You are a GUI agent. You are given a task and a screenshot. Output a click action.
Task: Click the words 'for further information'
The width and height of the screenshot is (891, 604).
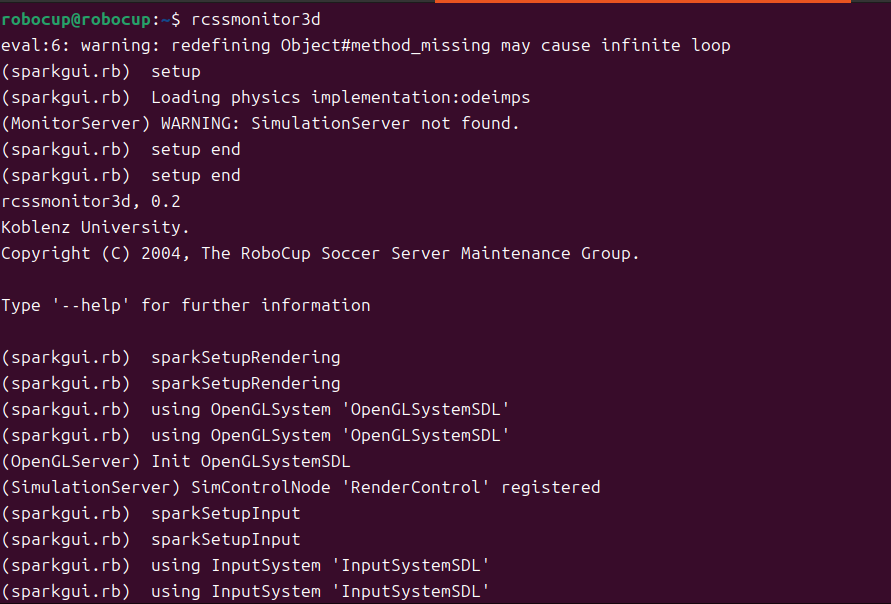[256, 305]
